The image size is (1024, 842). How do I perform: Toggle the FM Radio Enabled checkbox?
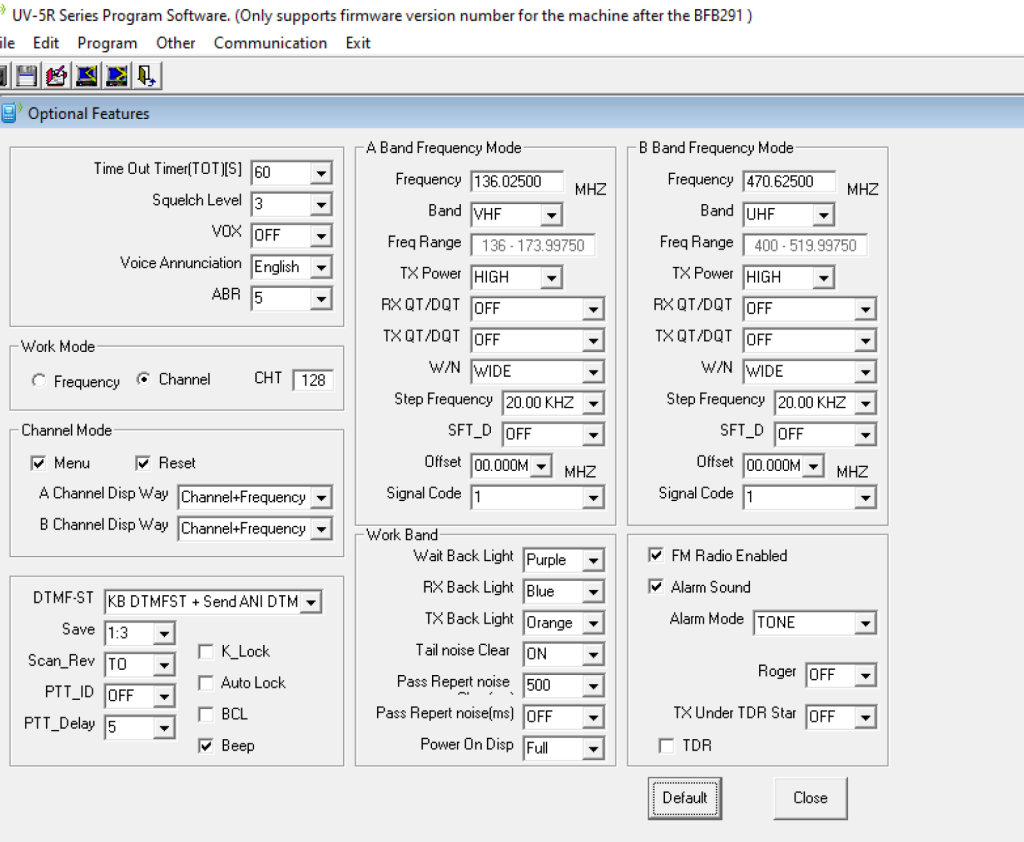[x=656, y=555]
